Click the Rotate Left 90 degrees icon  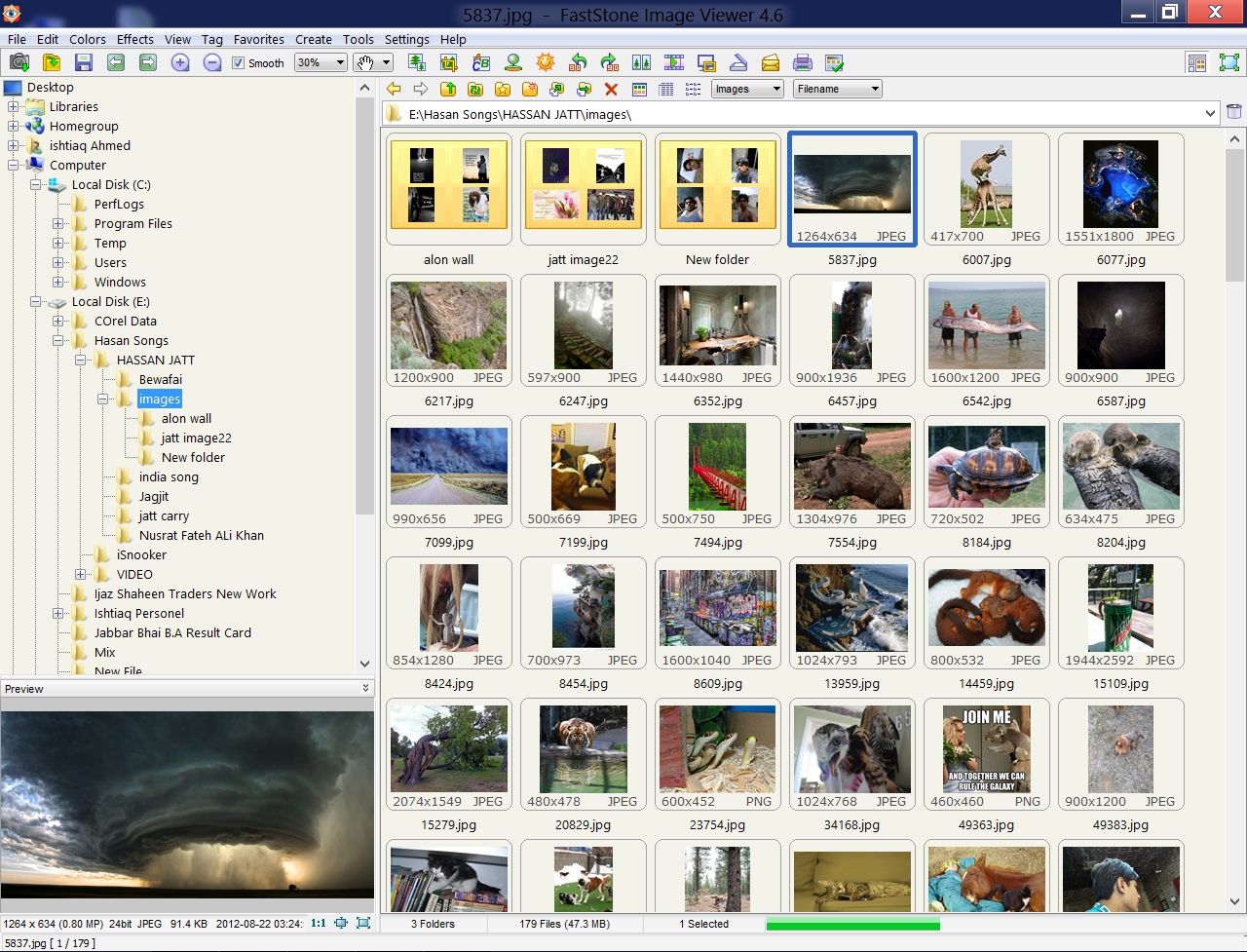577,61
